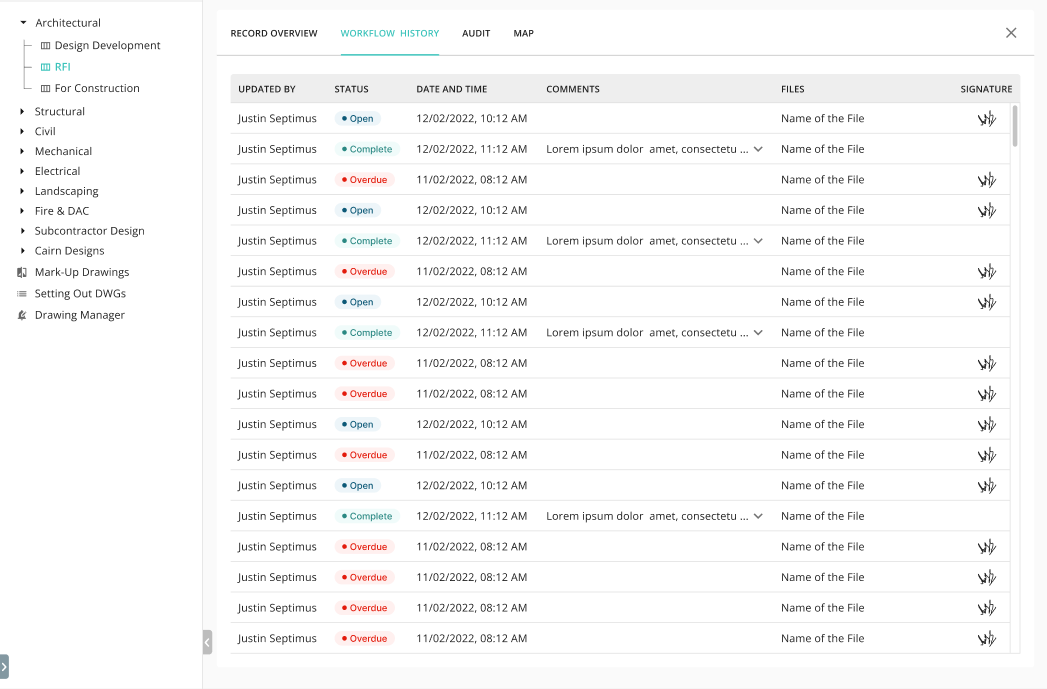This screenshot has height=689, width=1047.
Task: Click the For Construction table icon
Action: 45,88
